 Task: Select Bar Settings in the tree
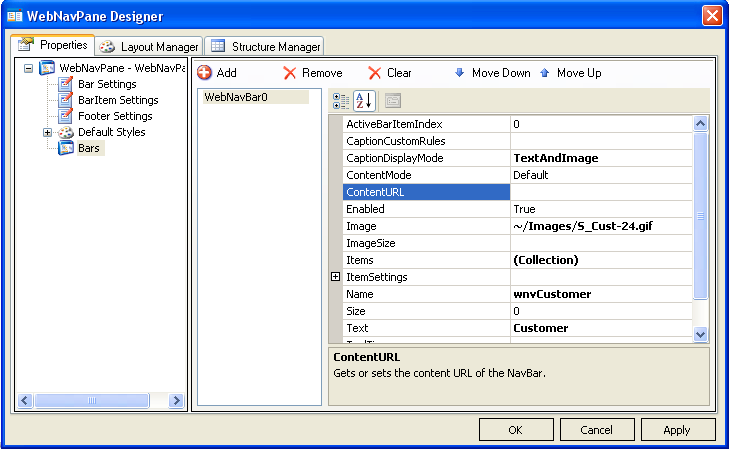click(107, 85)
